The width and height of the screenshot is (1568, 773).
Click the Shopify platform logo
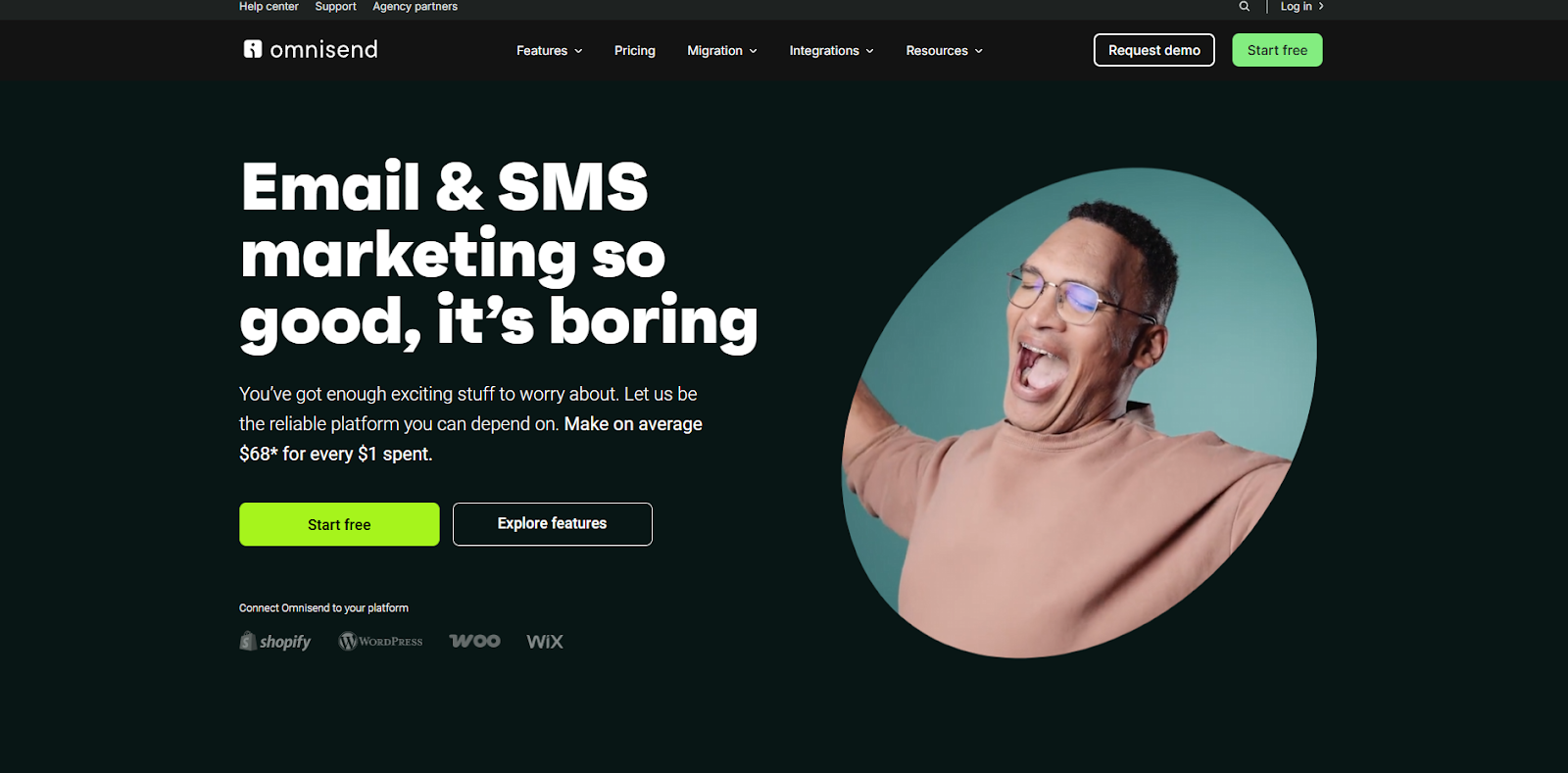click(275, 641)
